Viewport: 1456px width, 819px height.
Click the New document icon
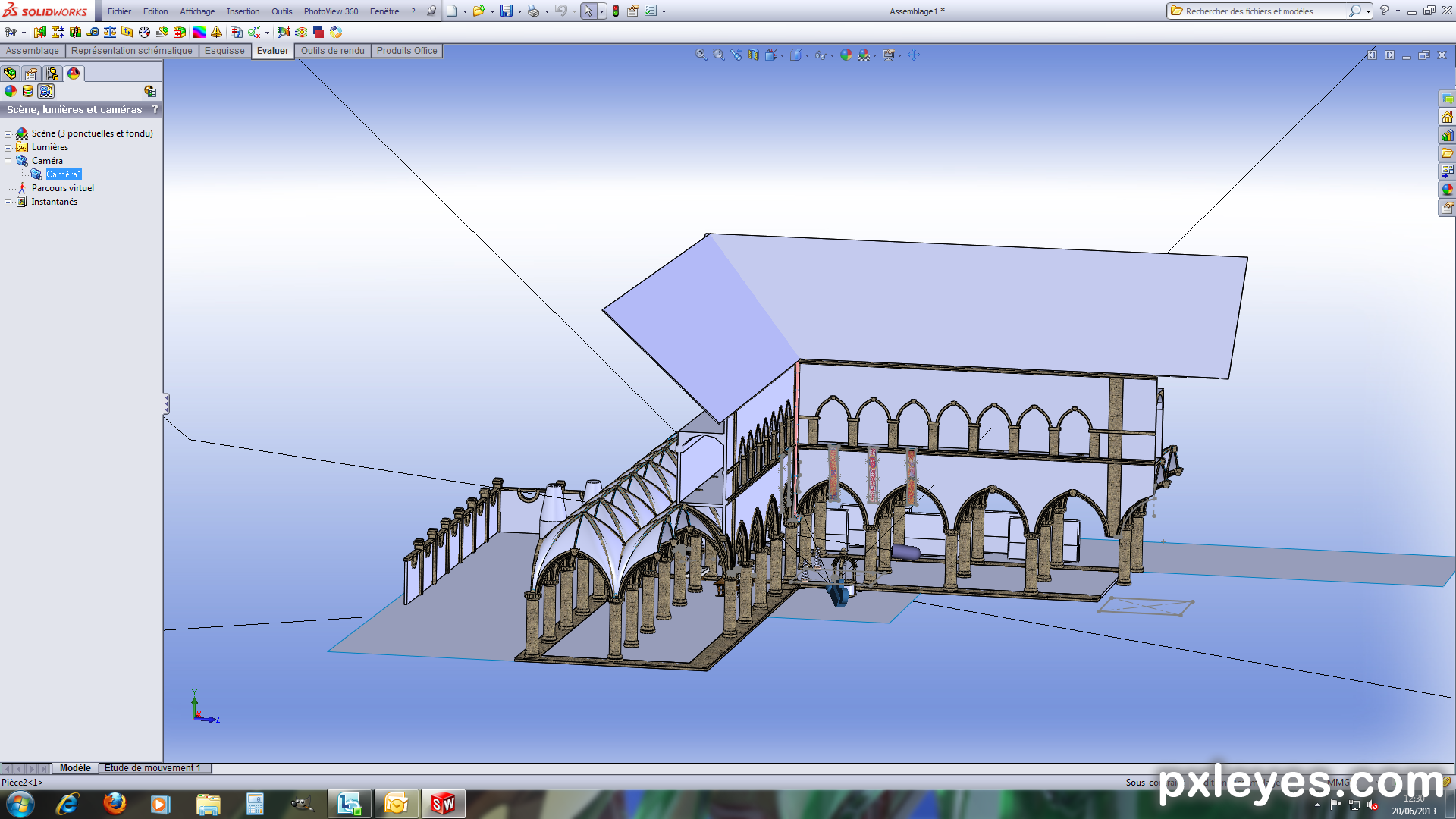(452, 11)
